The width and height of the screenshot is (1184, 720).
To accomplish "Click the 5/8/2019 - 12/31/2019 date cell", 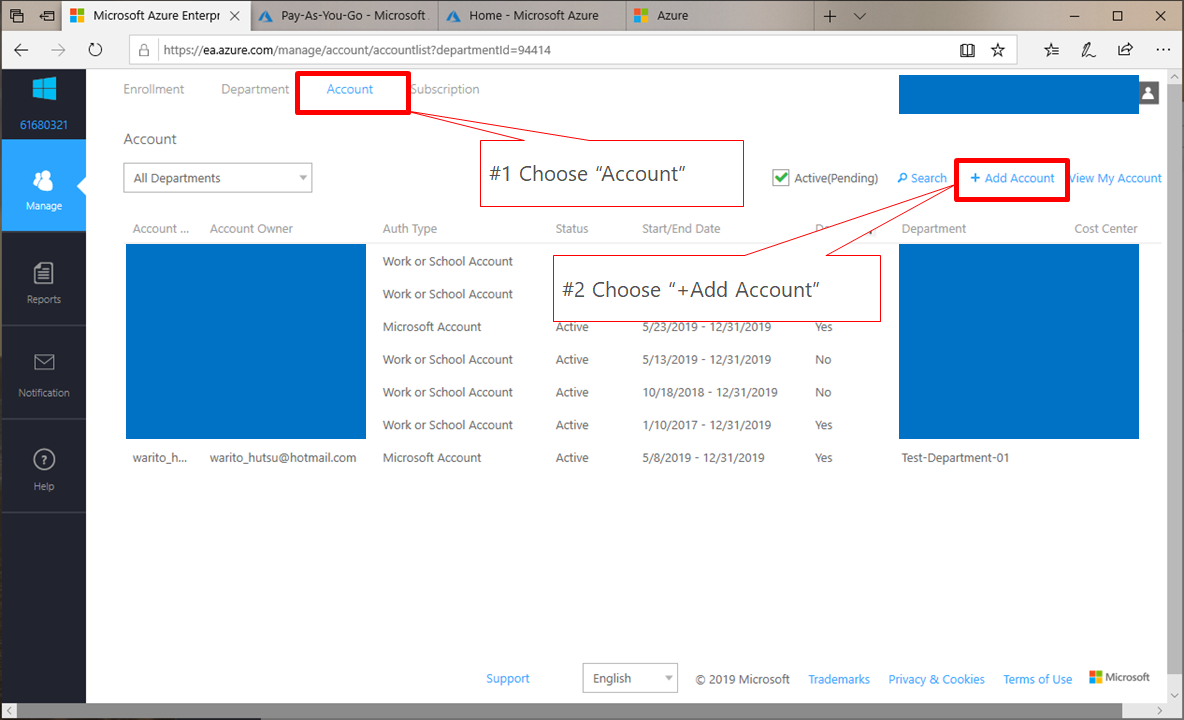I will tap(703, 458).
